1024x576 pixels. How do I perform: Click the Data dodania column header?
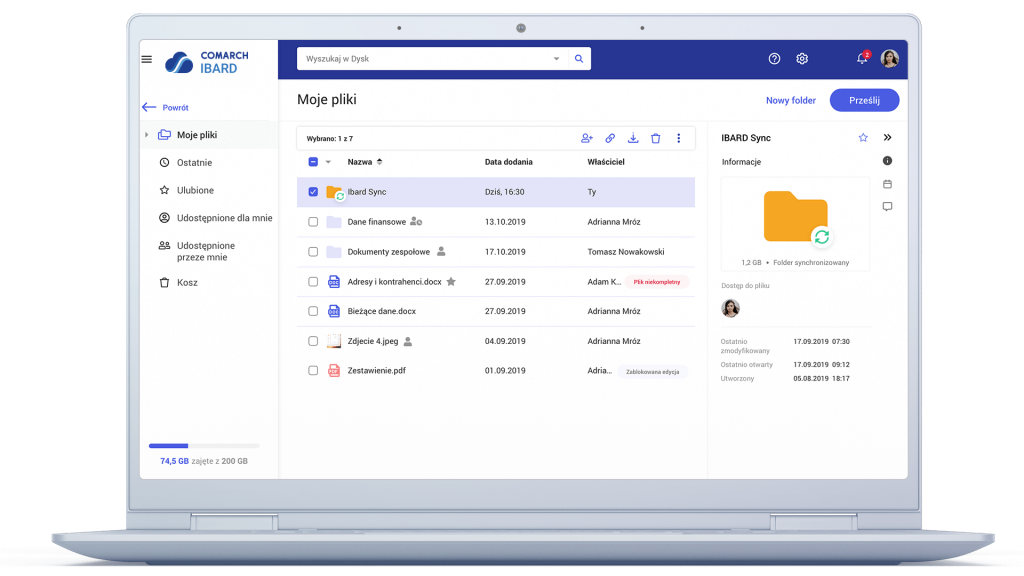click(x=508, y=162)
